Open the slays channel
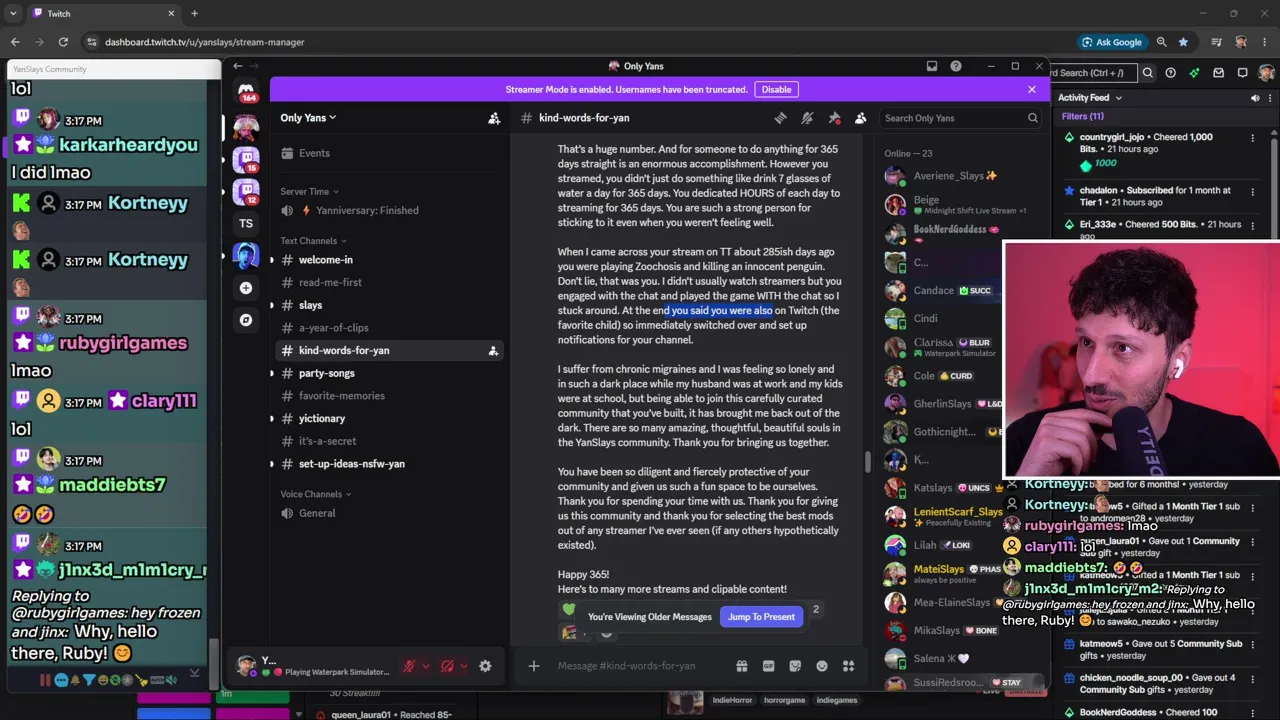Viewport: 1280px width, 720px height. pos(388,305)
